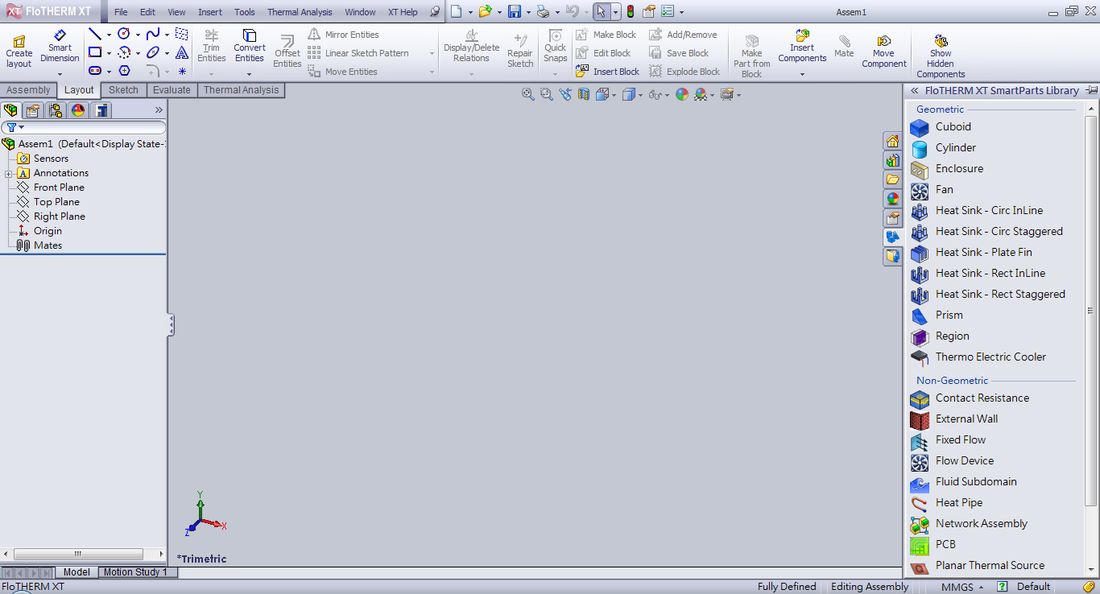Open the File menu
The width and height of the screenshot is (1100, 594).
coord(121,12)
